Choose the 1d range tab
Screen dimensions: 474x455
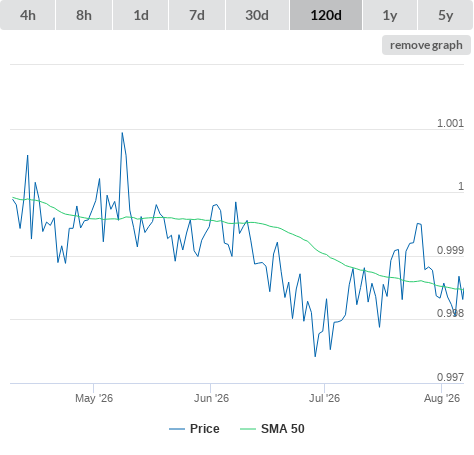pyautogui.click(x=141, y=15)
